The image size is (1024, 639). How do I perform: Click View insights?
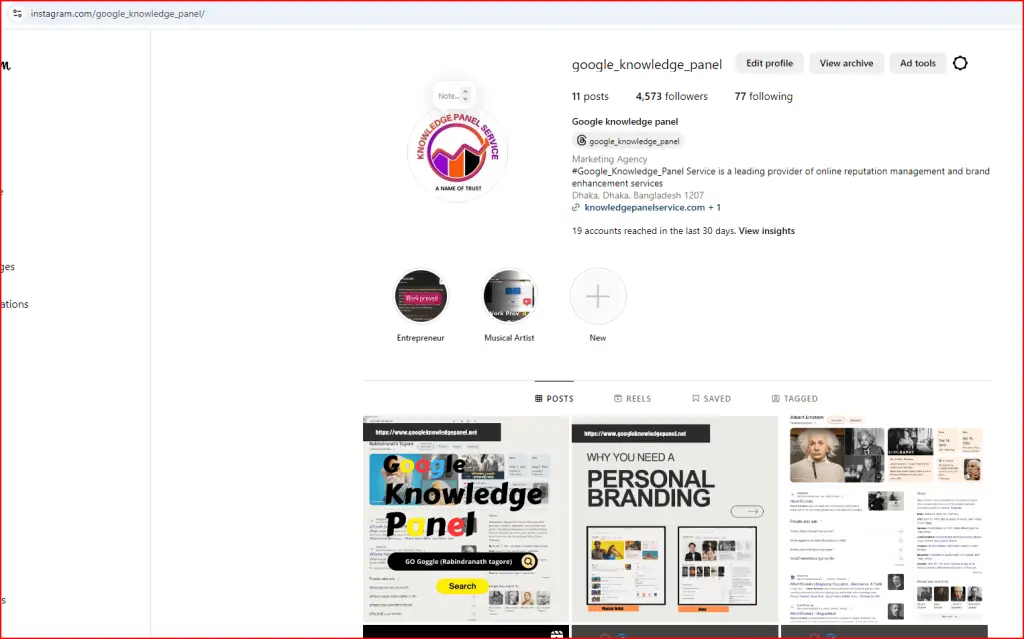[767, 231]
